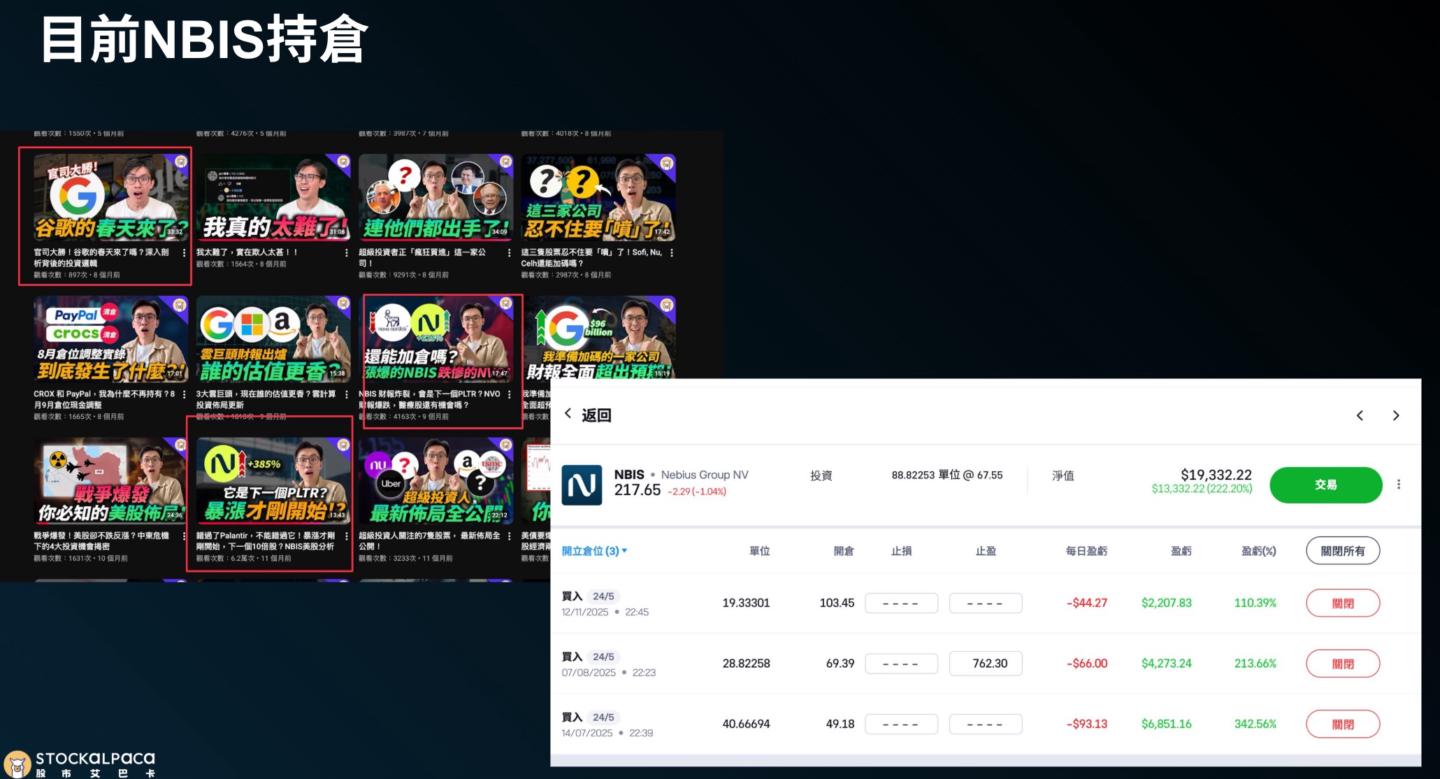Screen dimensions: 1440x779
Task: Set stop-loss field for the 14/07/2025 position
Action: coord(901,724)
